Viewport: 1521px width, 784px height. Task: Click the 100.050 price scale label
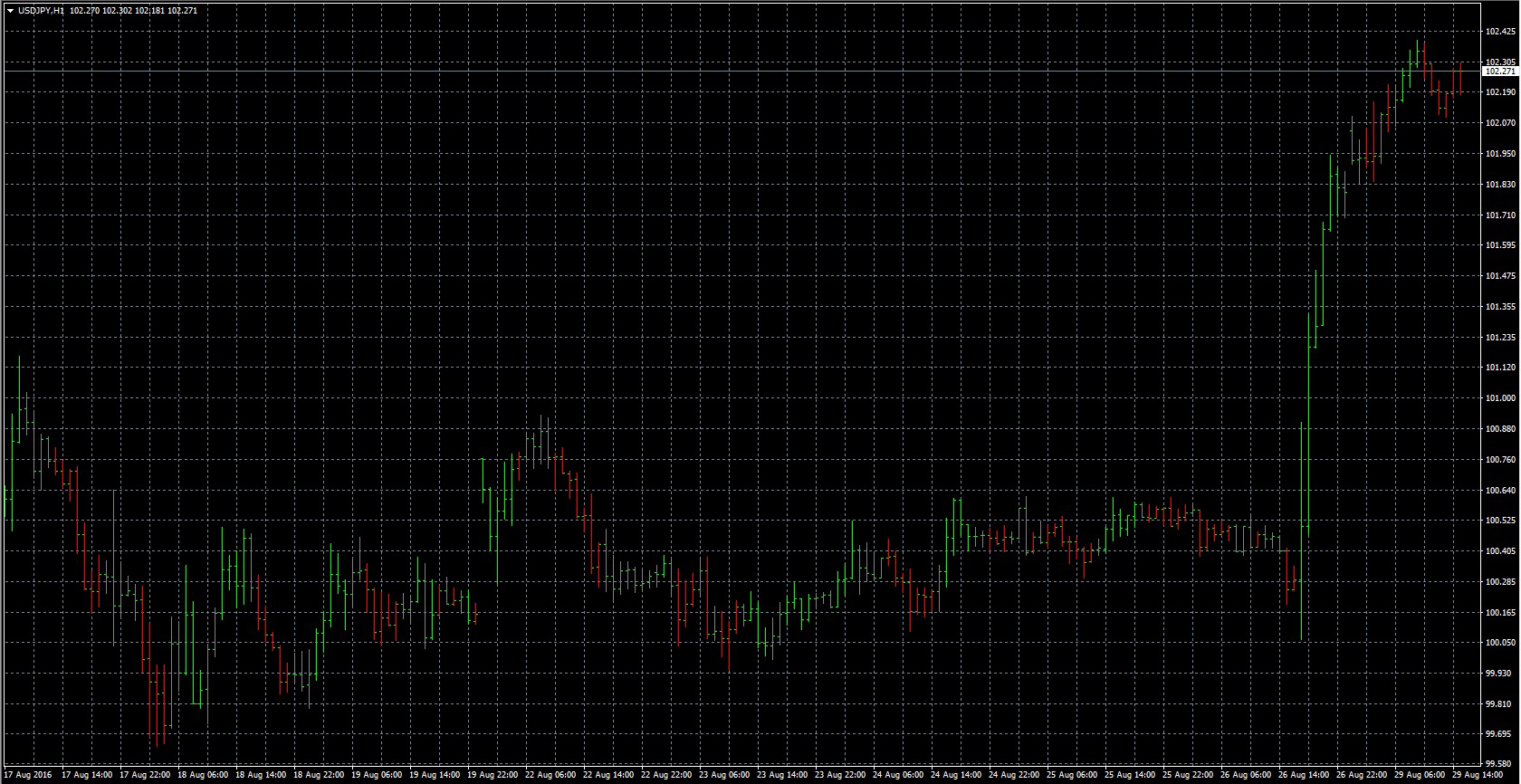pyautogui.click(x=1500, y=643)
